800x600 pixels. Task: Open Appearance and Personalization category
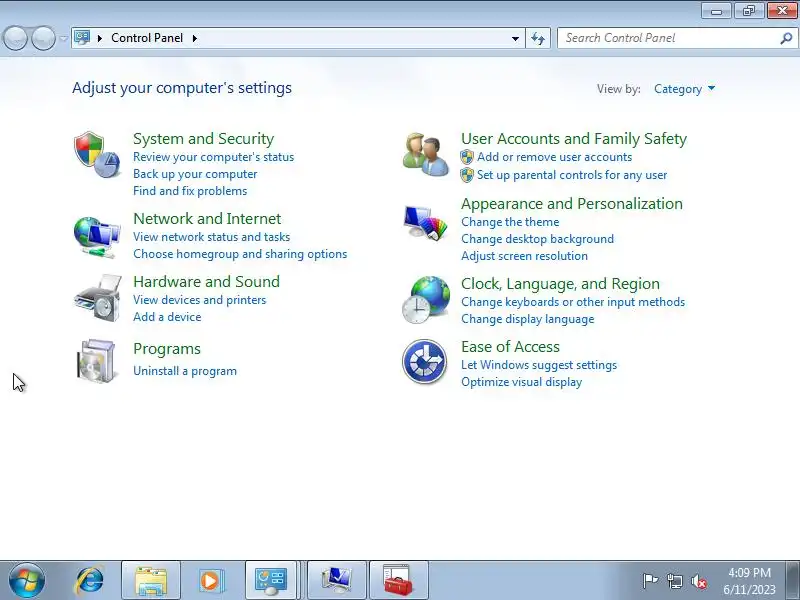point(572,204)
